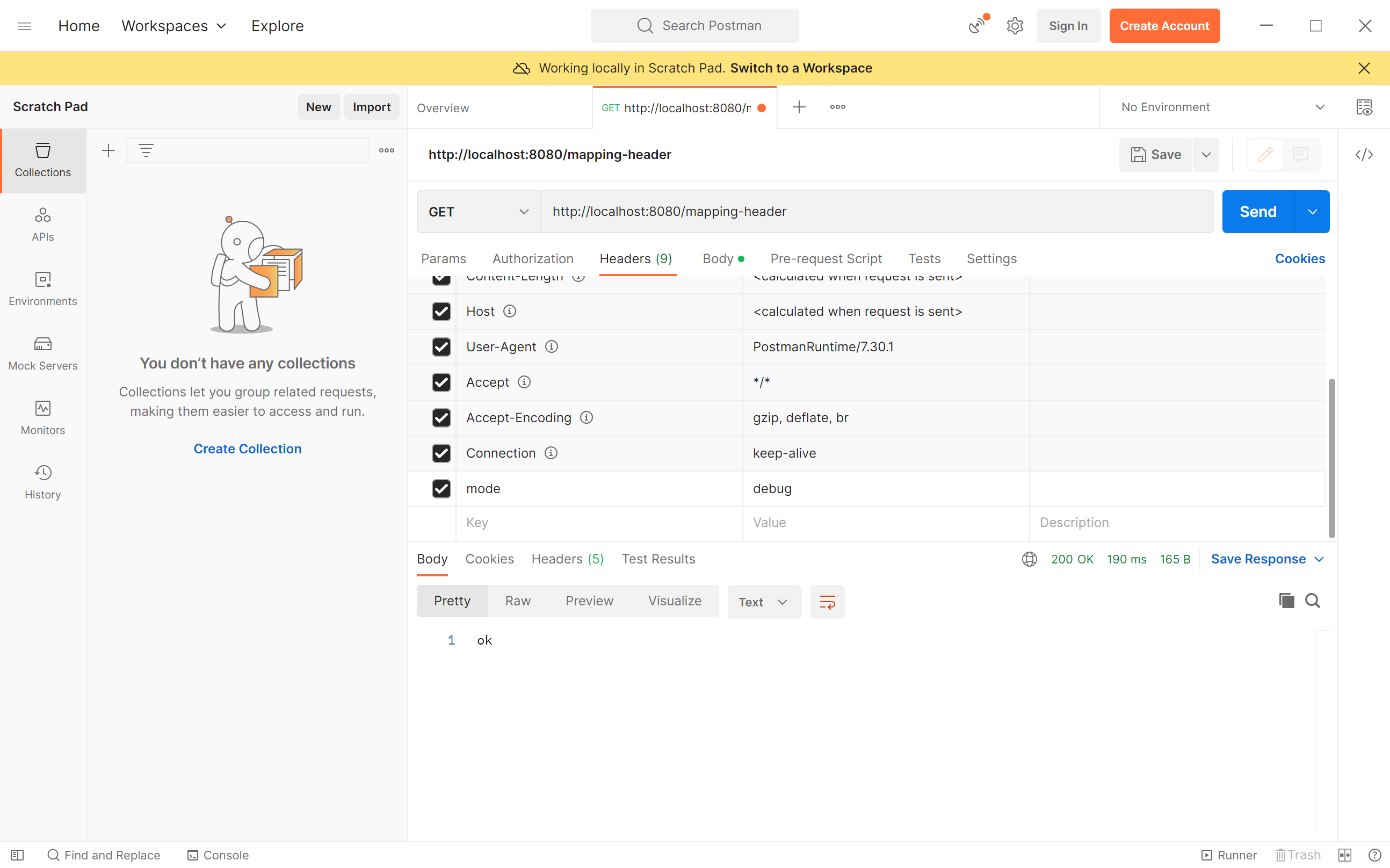Image resolution: width=1390 pixels, height=868 pixels.
Task: Create new collection with plus icon
Action: pos(108,150)
